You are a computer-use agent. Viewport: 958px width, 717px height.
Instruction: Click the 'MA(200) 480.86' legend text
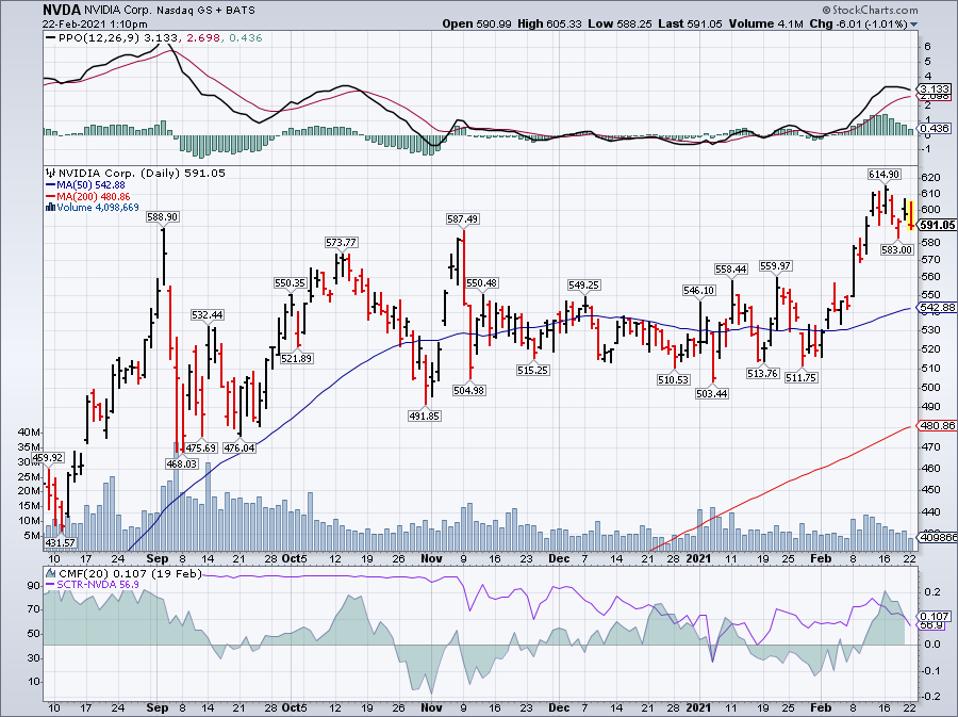pos(93,197)
